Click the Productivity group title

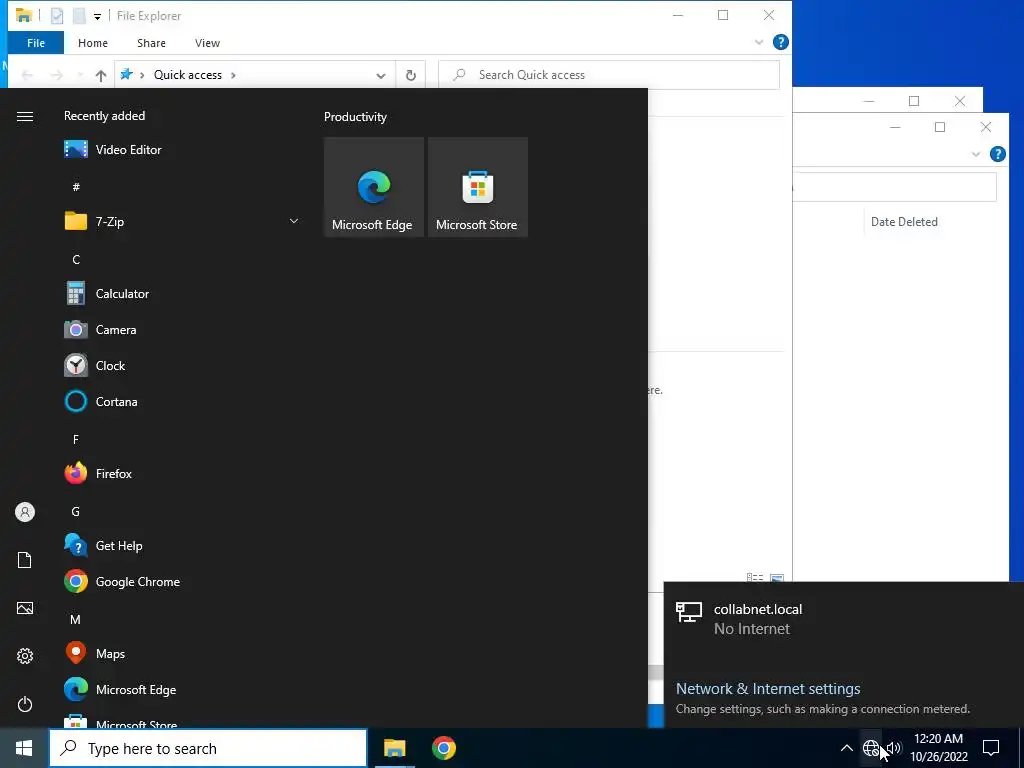pos(355,117)
